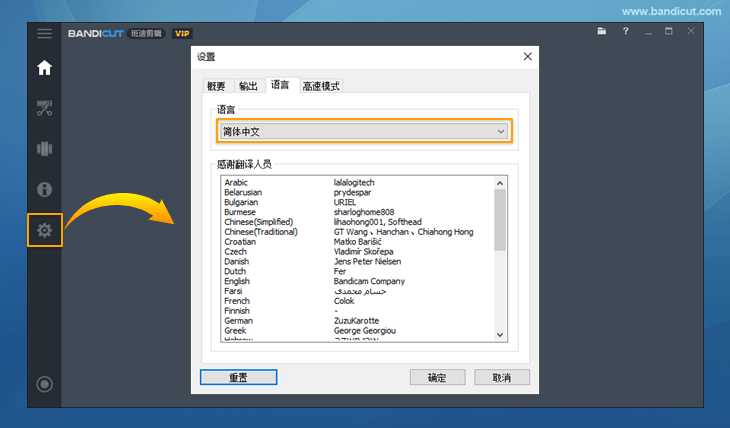The width and height of the screenshot is (730, 428).
Task: Click translator name sharloghome808
Action: point(364,212)
